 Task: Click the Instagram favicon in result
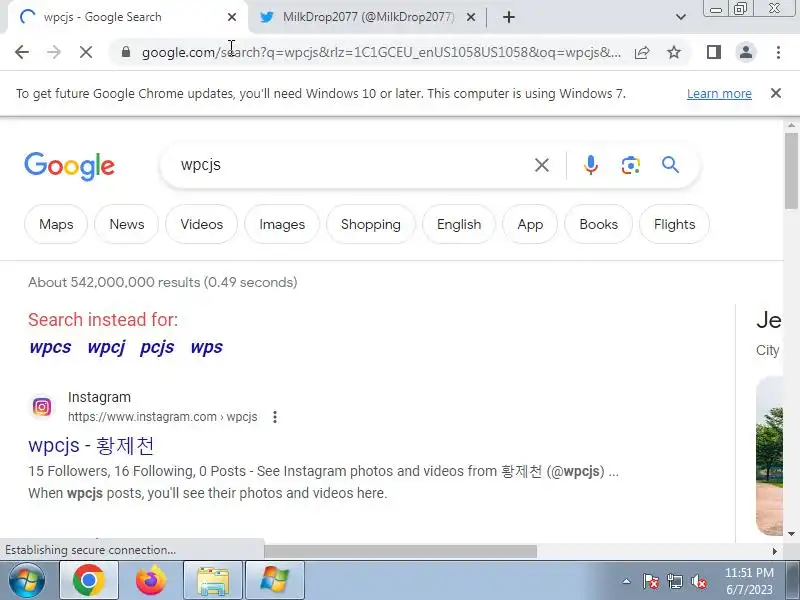[x=42, y=407]
